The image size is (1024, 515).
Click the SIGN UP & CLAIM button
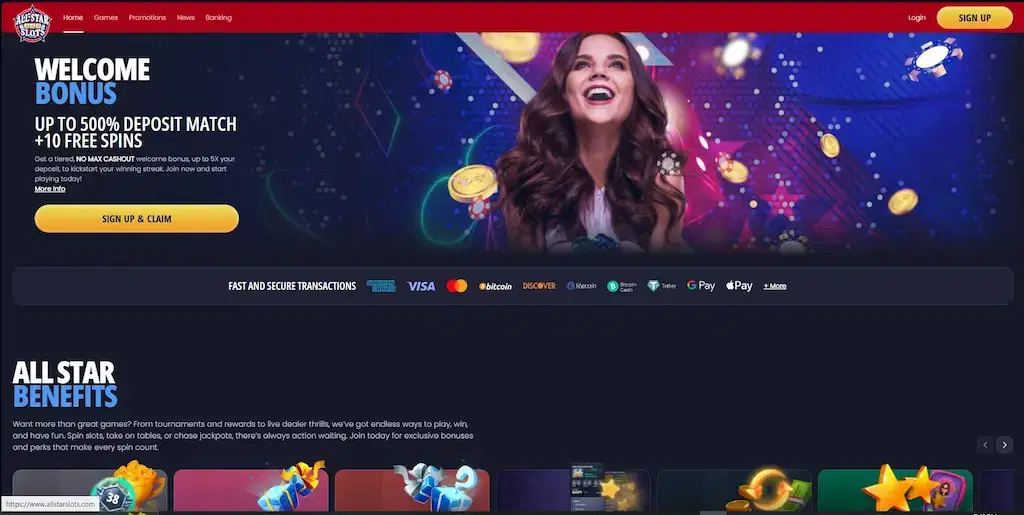[136, 219]
